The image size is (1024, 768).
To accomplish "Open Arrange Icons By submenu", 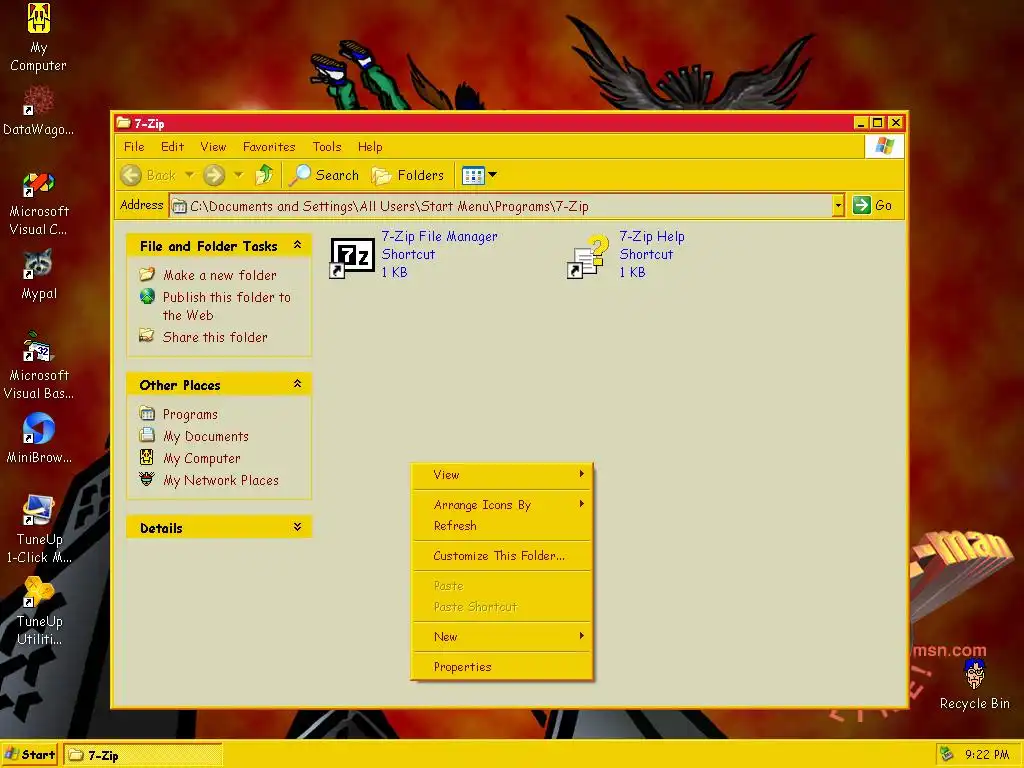I will (x=502, y=505).
